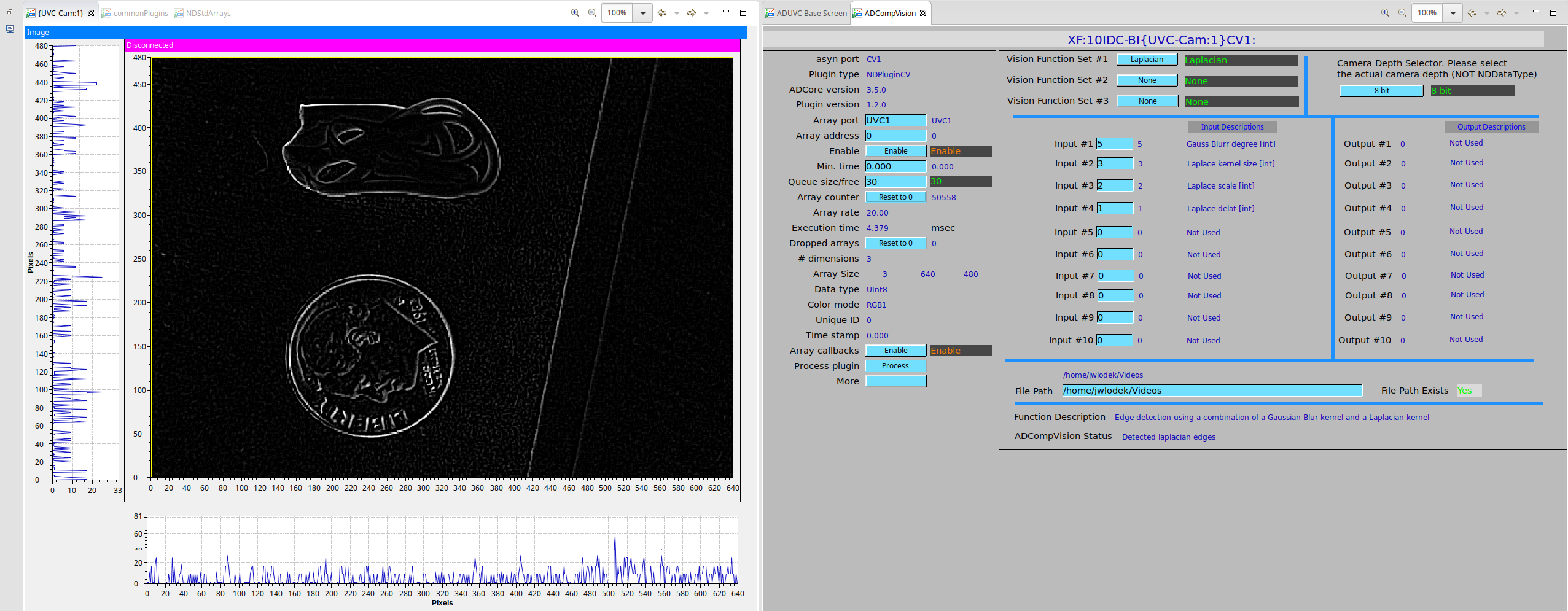The height and width of the screenshot is (611, 1568).
Task: Zoom out on the left UVC-Cam panel
Action: [592, 13]
